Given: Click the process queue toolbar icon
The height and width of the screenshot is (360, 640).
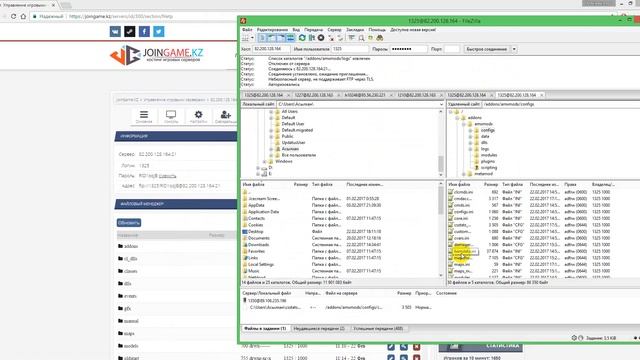Looking at the screenshot, I should 312,38.
